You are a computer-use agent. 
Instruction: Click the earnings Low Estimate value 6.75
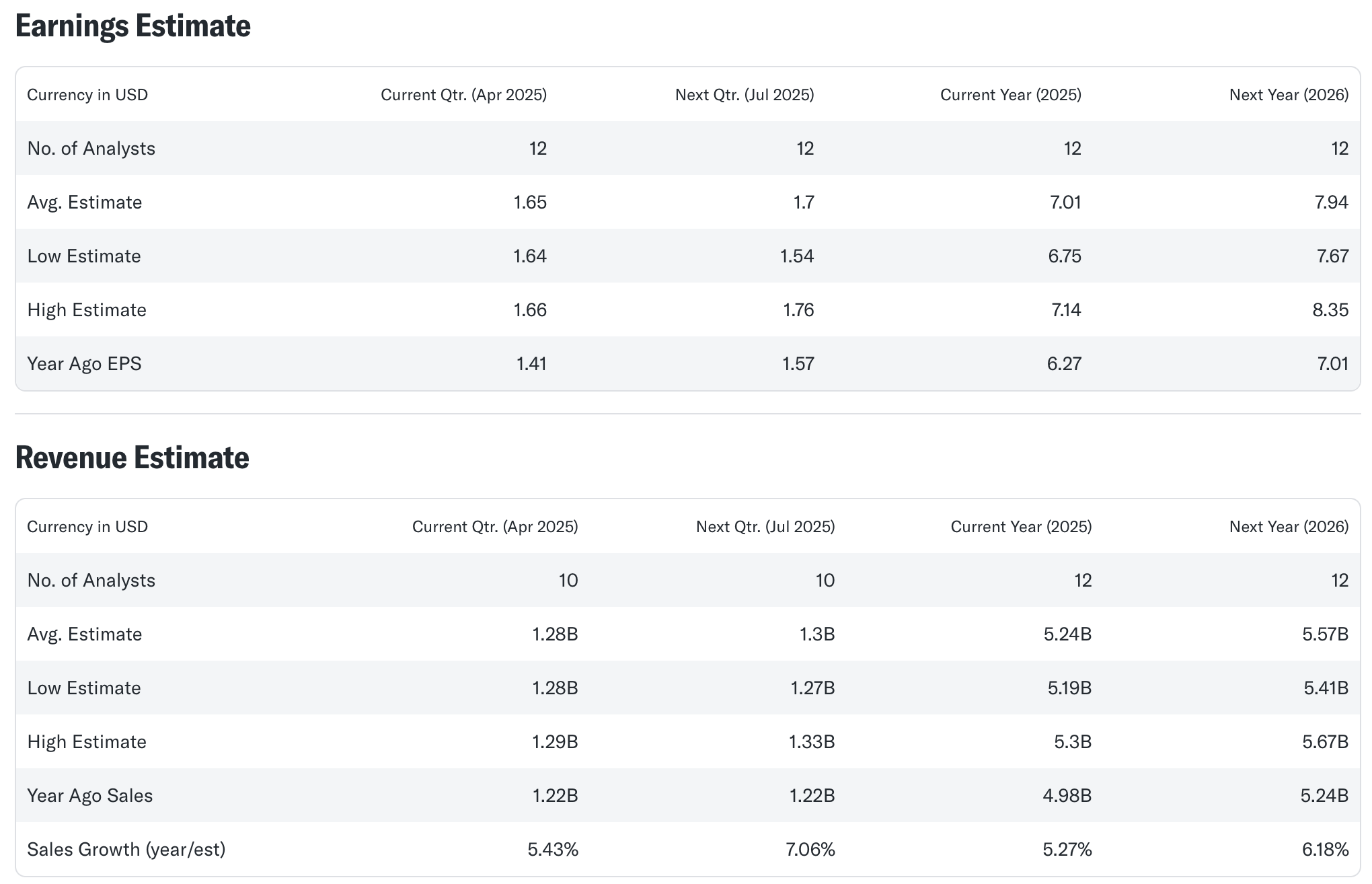point(1064,256)
